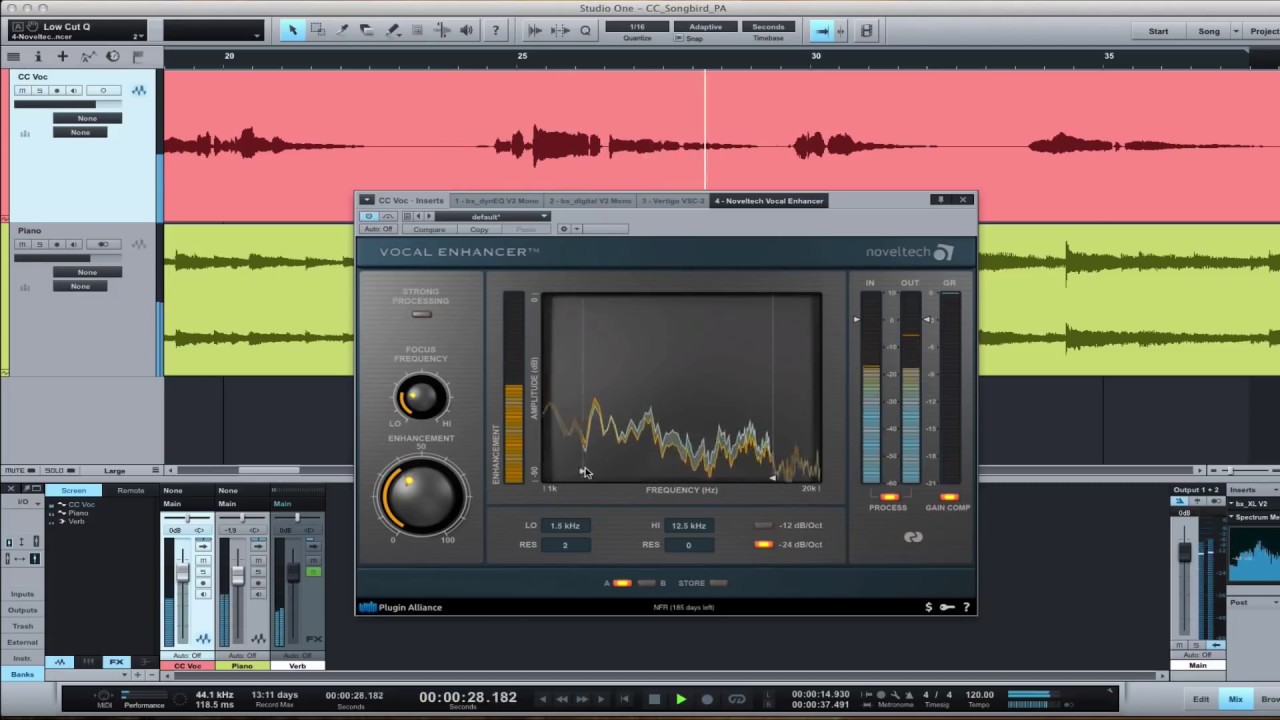Click the Compare button

(429, 229)
